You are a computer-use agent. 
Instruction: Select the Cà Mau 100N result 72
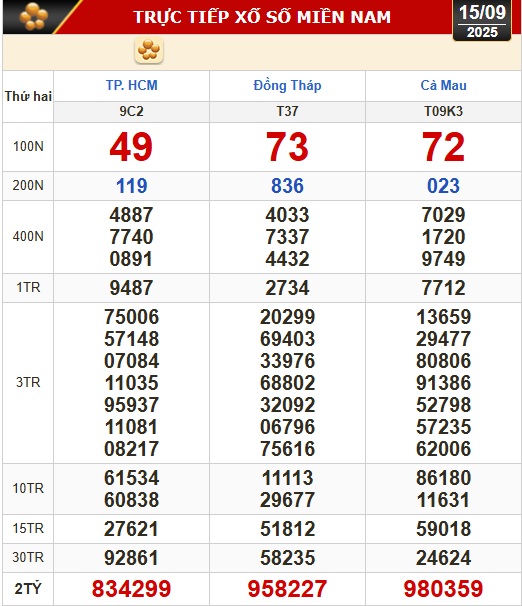pos(443,147)
